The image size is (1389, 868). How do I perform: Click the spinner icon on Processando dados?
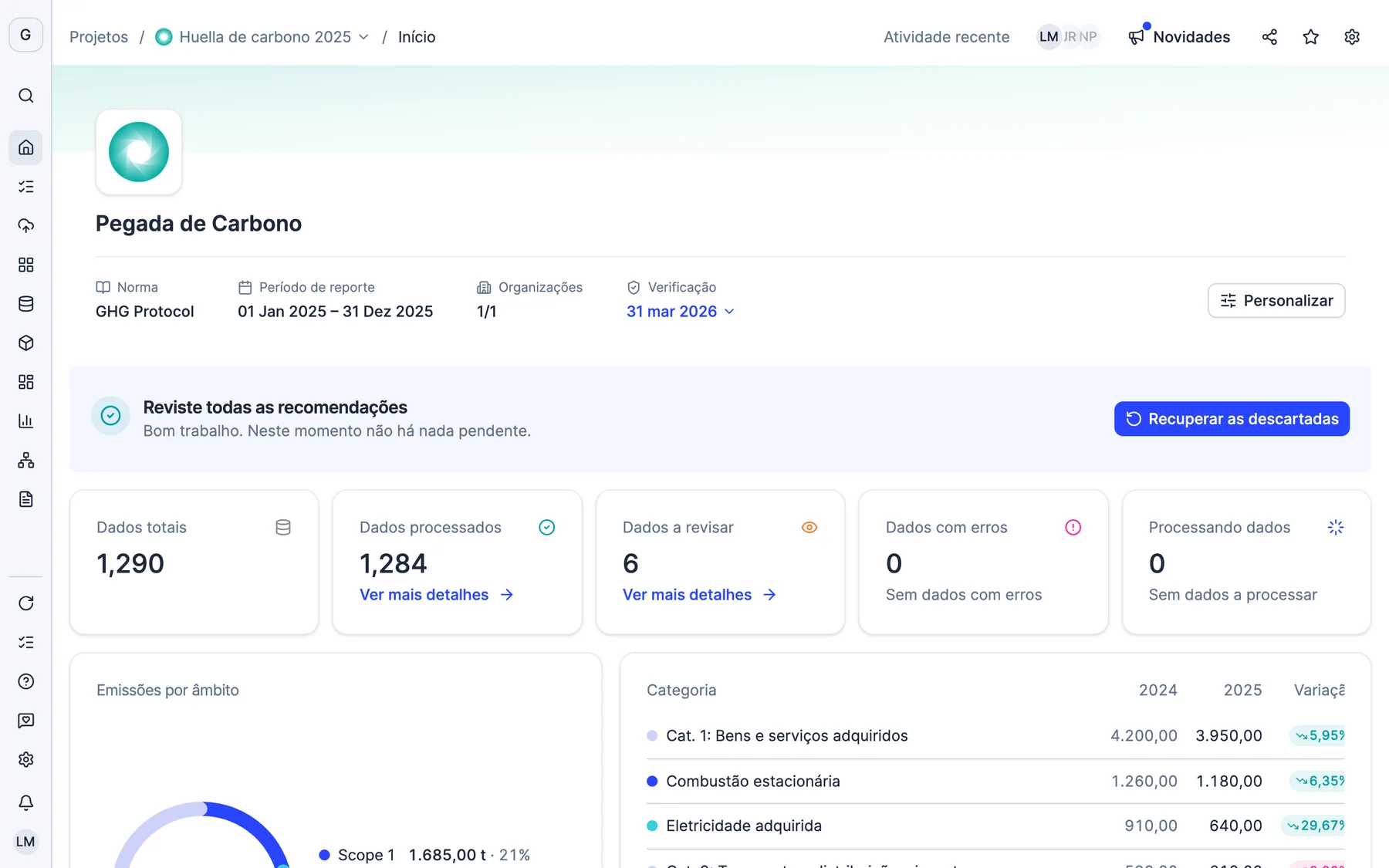(1336, 528)
